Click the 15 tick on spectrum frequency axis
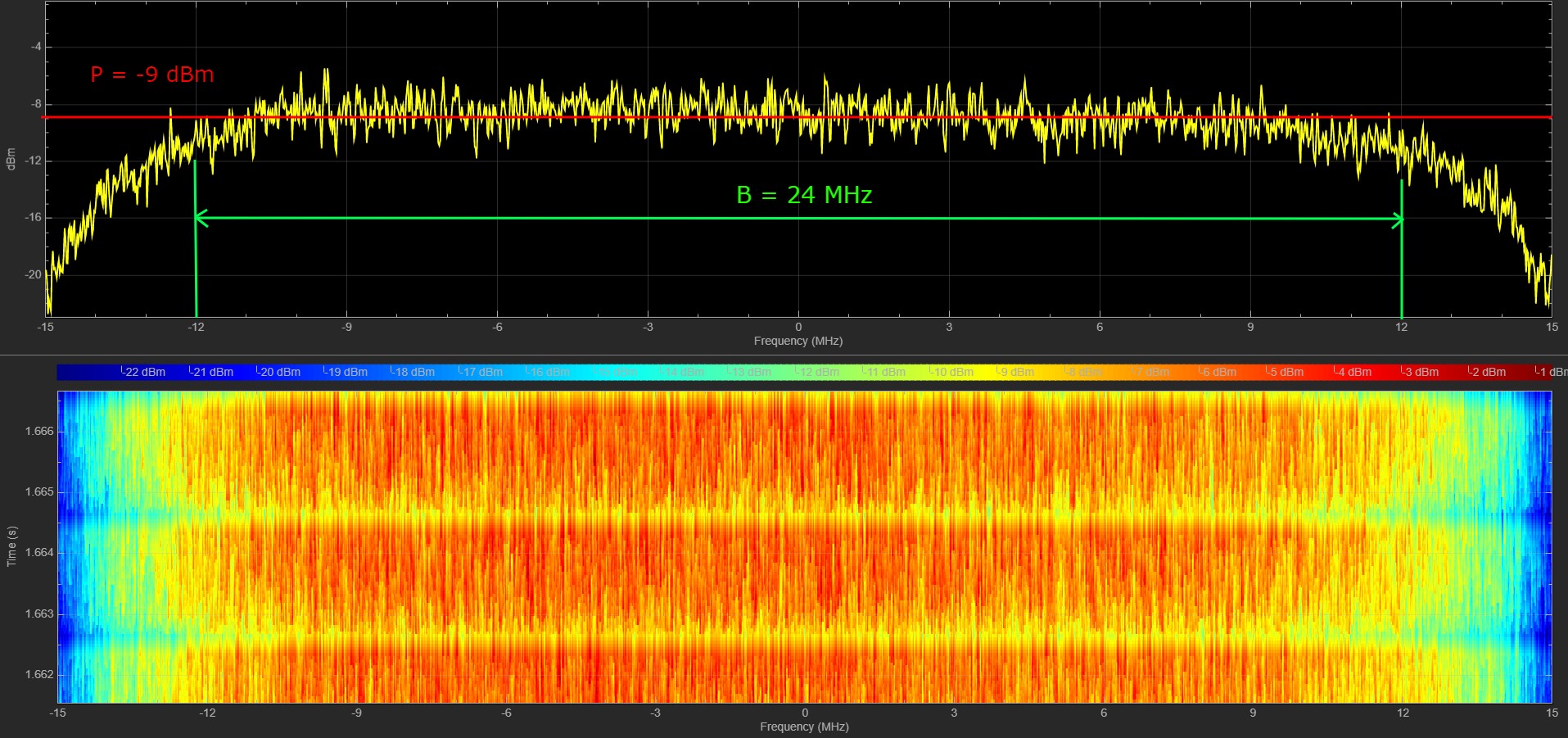Image resolution: width=1568 pixels, height=738 pixels. tap(1552, 327)
